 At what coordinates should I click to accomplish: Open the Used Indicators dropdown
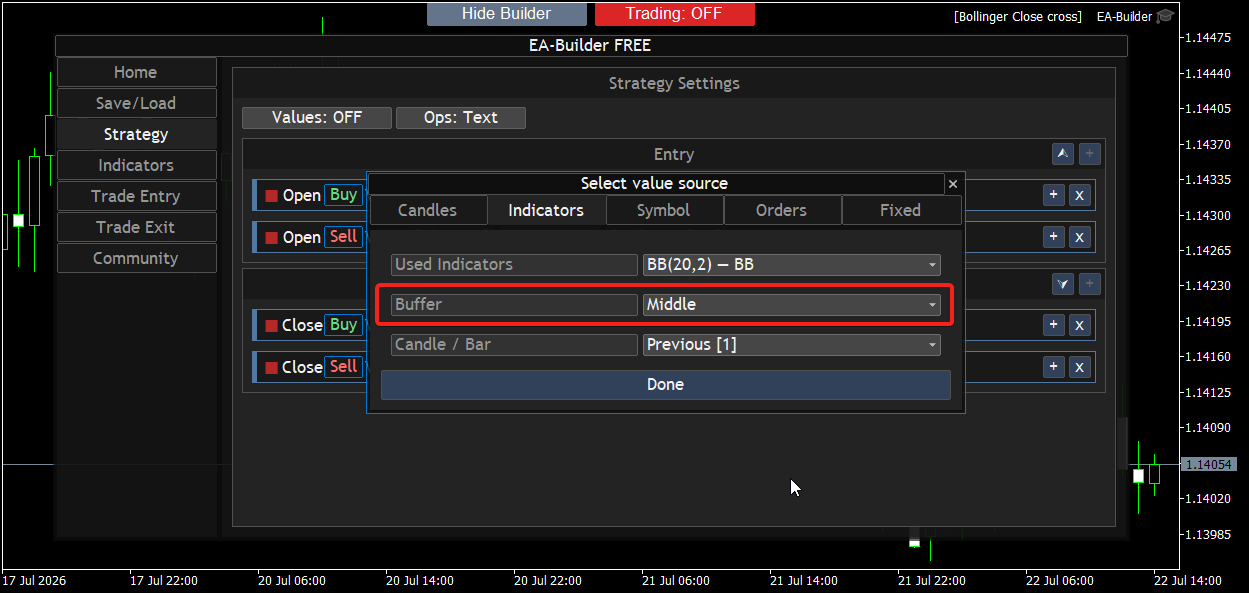coord(792,265)
